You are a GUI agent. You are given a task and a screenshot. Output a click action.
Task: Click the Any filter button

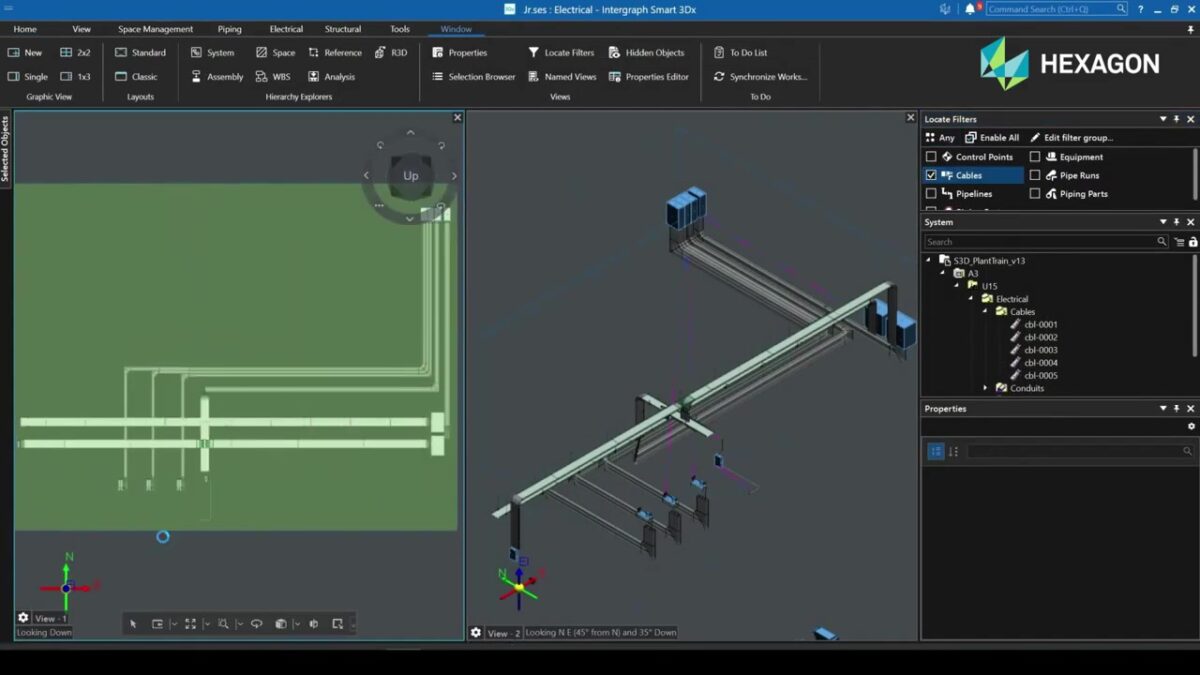(940, 138)
